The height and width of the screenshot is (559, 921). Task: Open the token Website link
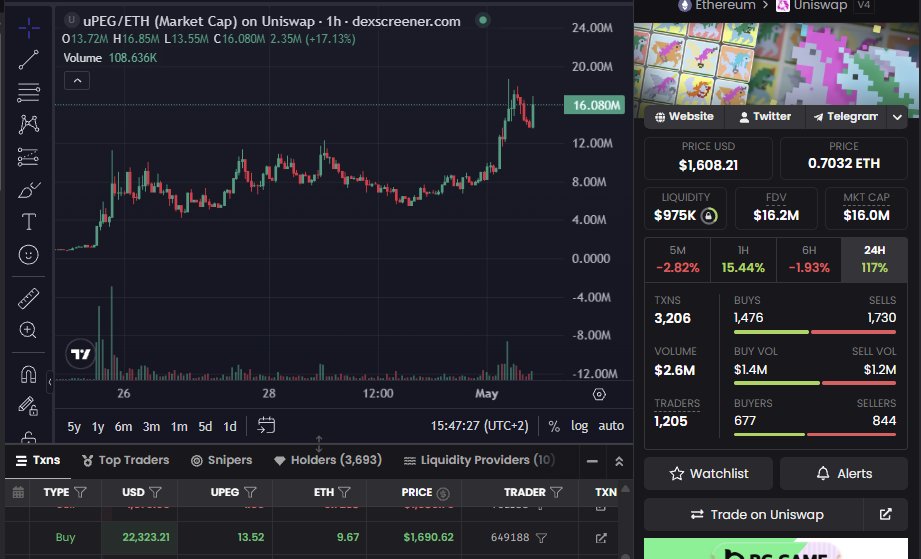click(x=684, y=117)
